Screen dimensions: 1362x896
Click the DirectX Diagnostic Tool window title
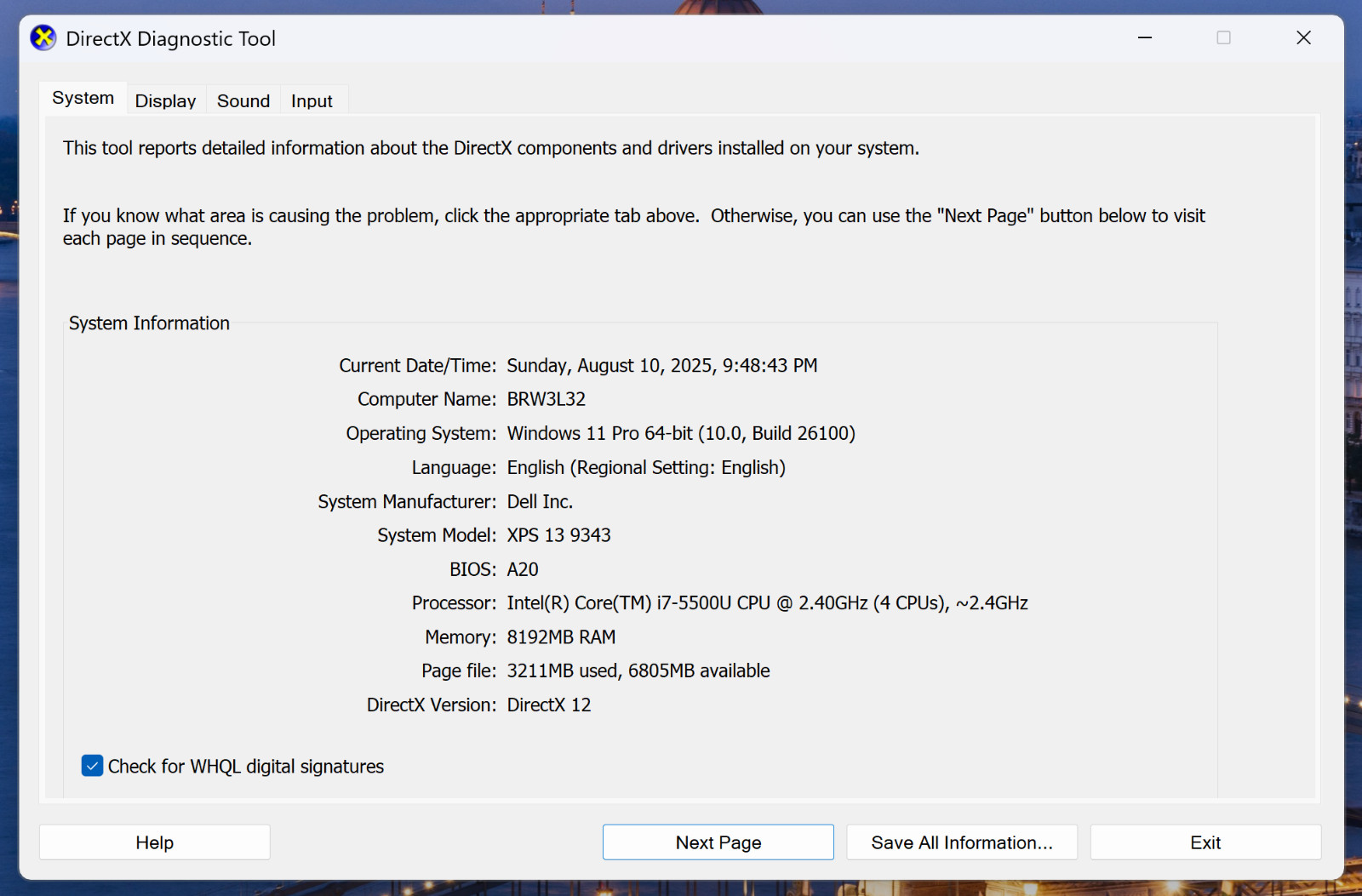(x=171, y=38)
